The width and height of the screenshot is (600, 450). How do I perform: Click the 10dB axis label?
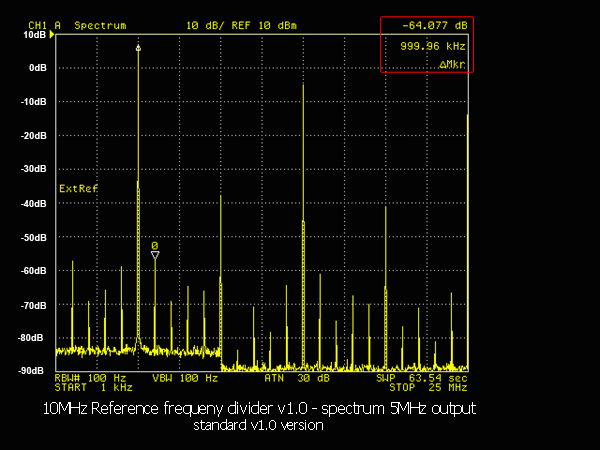tap(34, 35)
